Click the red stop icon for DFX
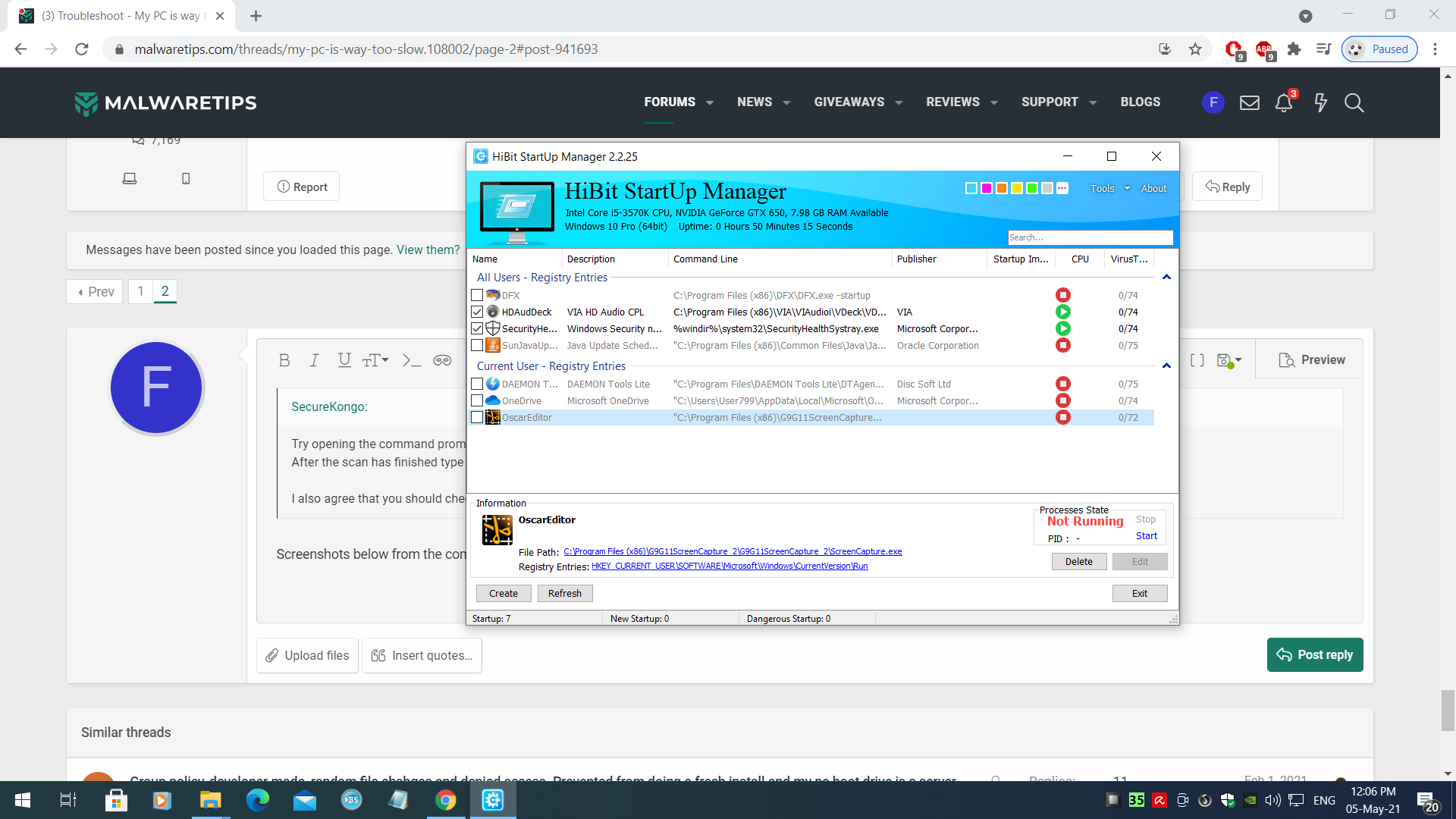This screenshot has height=819, width=1456. tap(1063, 295)
